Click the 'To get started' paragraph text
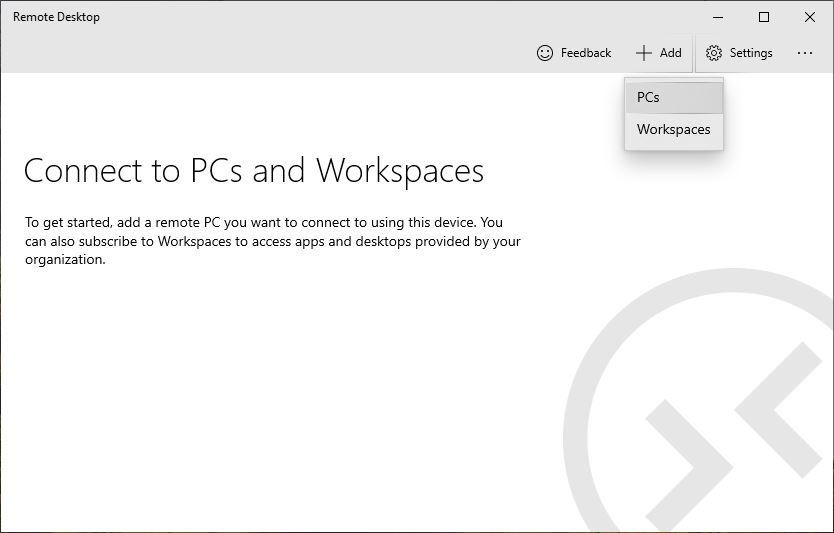Viewport: 834px width, 533px height. coord(272,241)
